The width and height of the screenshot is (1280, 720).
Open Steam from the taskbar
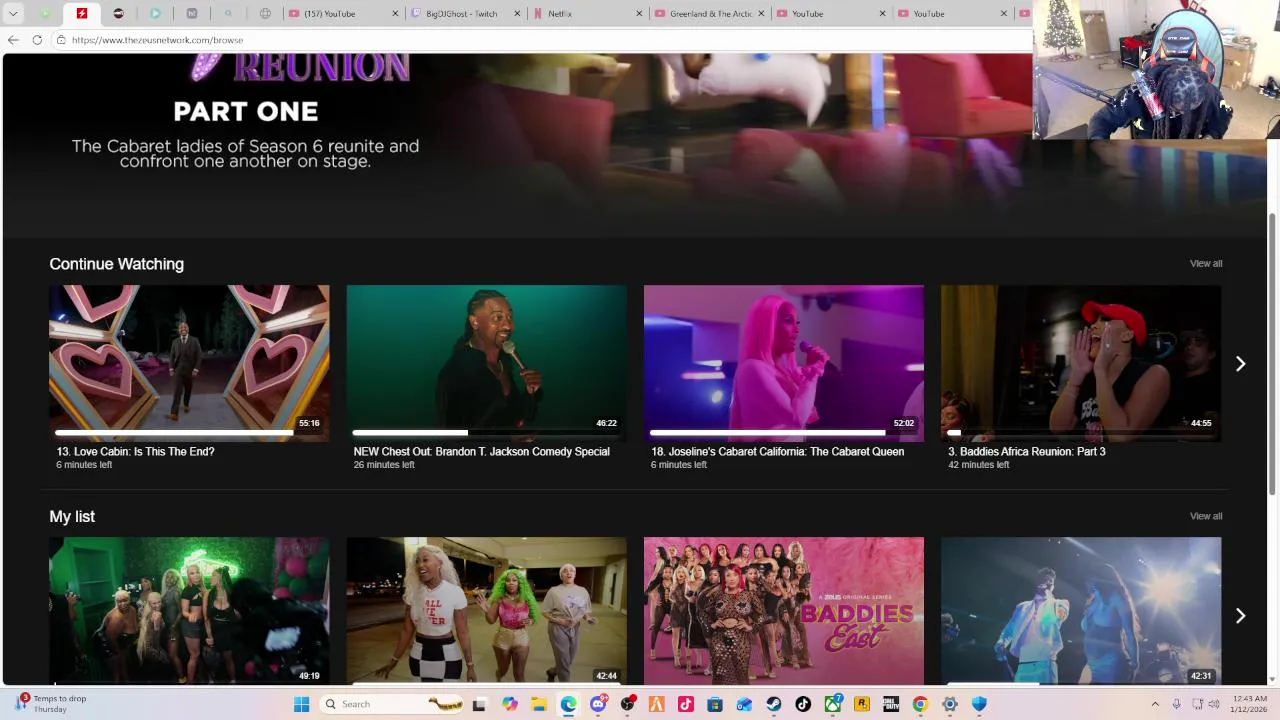[774, 704]
